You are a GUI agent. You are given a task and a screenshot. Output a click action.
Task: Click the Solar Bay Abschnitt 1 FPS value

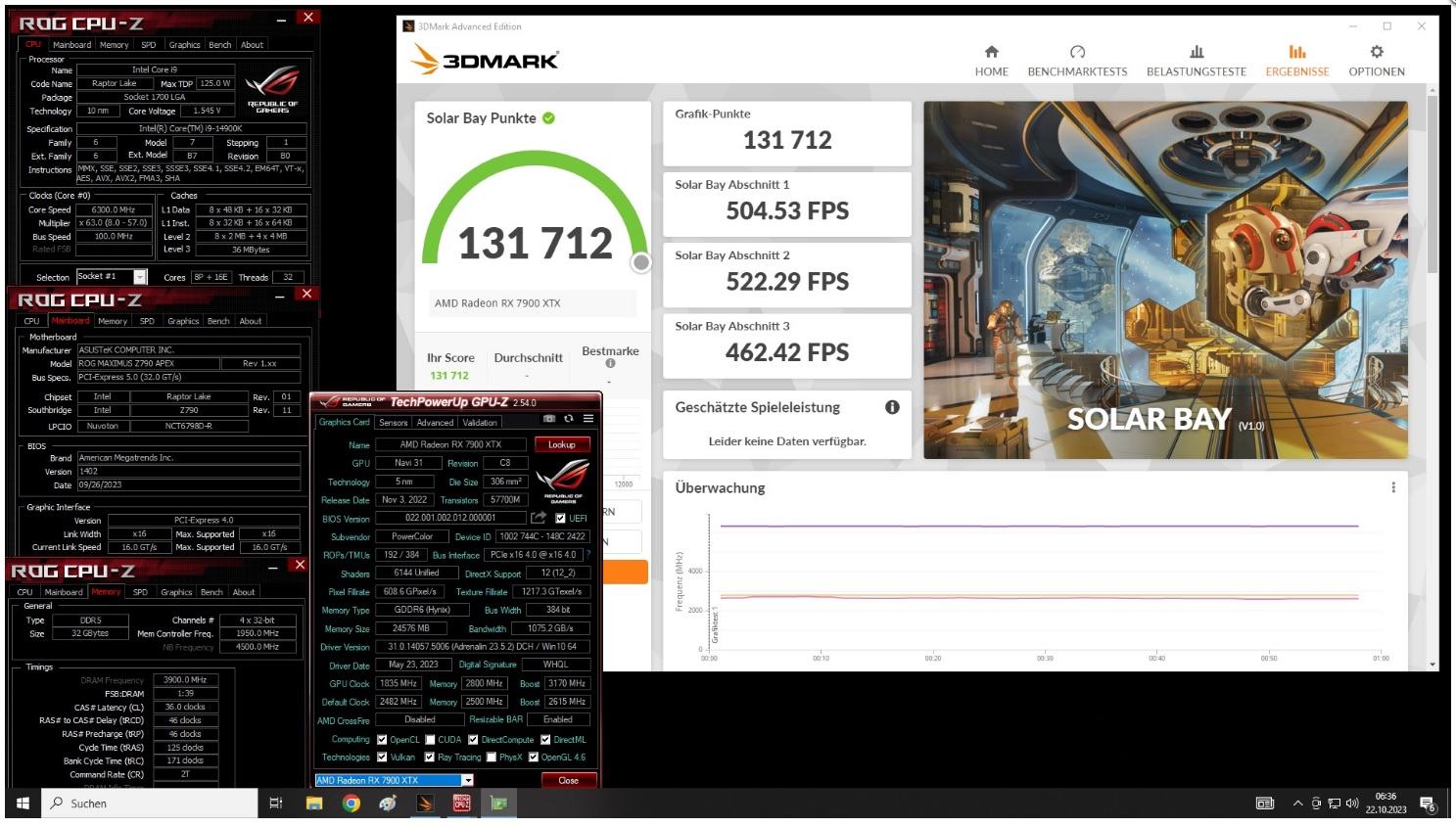[787, 210]
